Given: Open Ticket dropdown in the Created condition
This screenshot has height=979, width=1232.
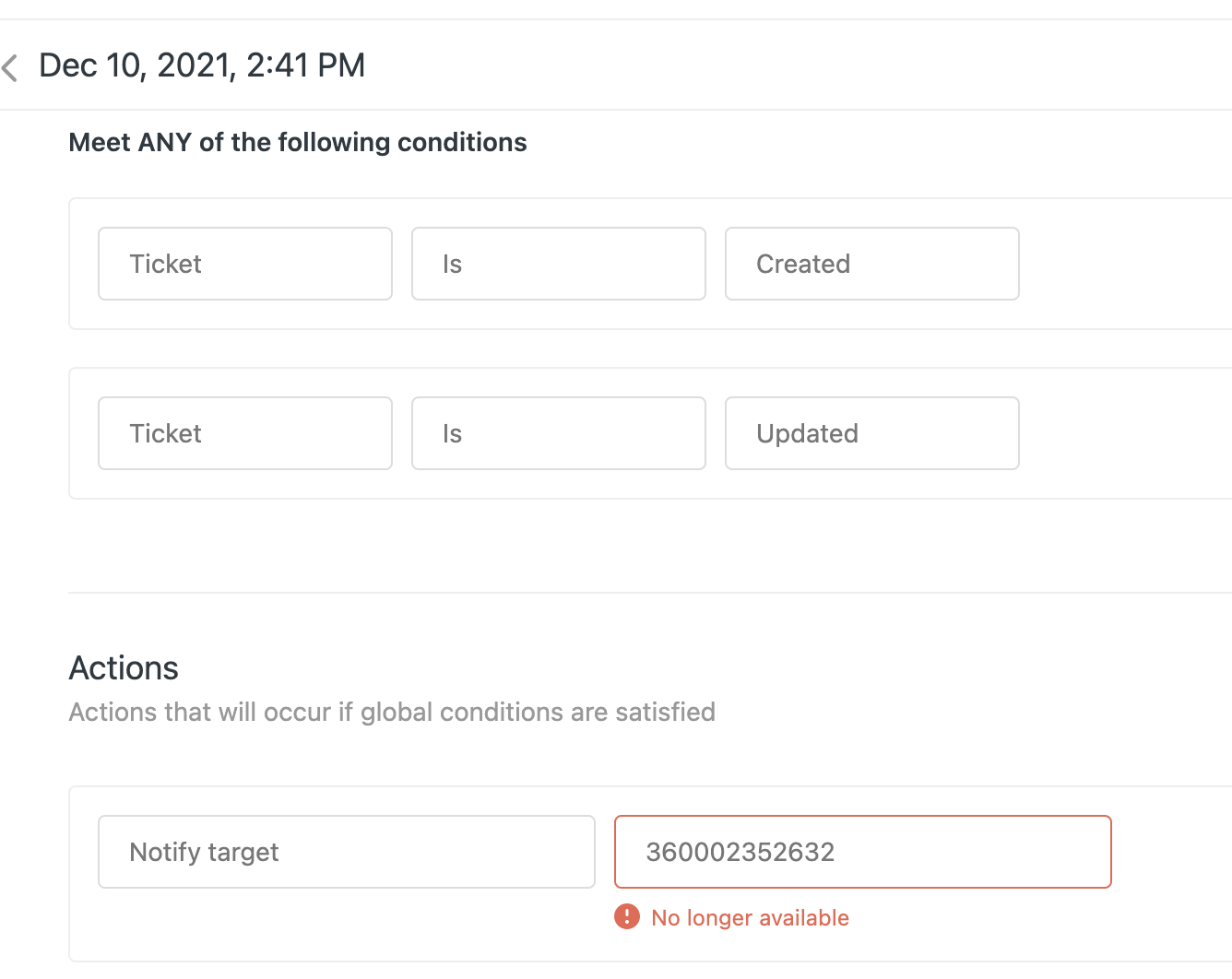Looking at the screenshot, I should click(x=244, y=264).
